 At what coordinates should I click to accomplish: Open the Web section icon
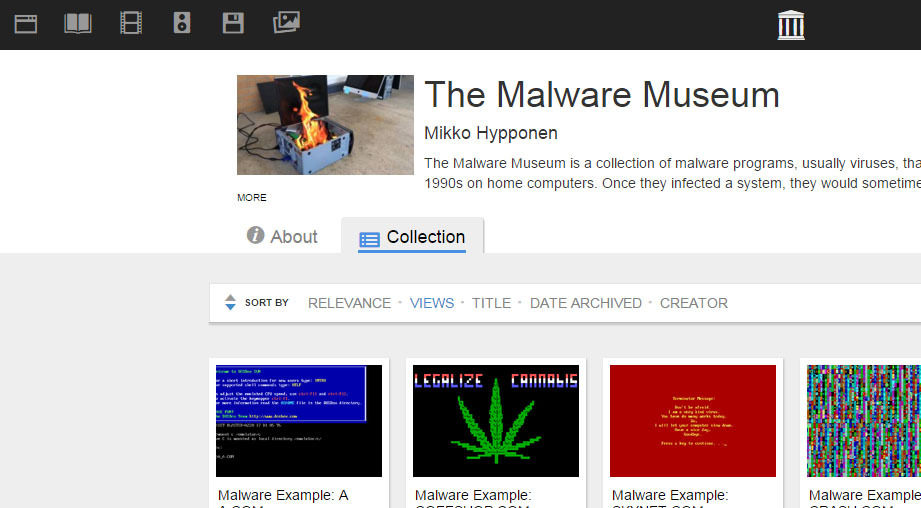[26, 24]
